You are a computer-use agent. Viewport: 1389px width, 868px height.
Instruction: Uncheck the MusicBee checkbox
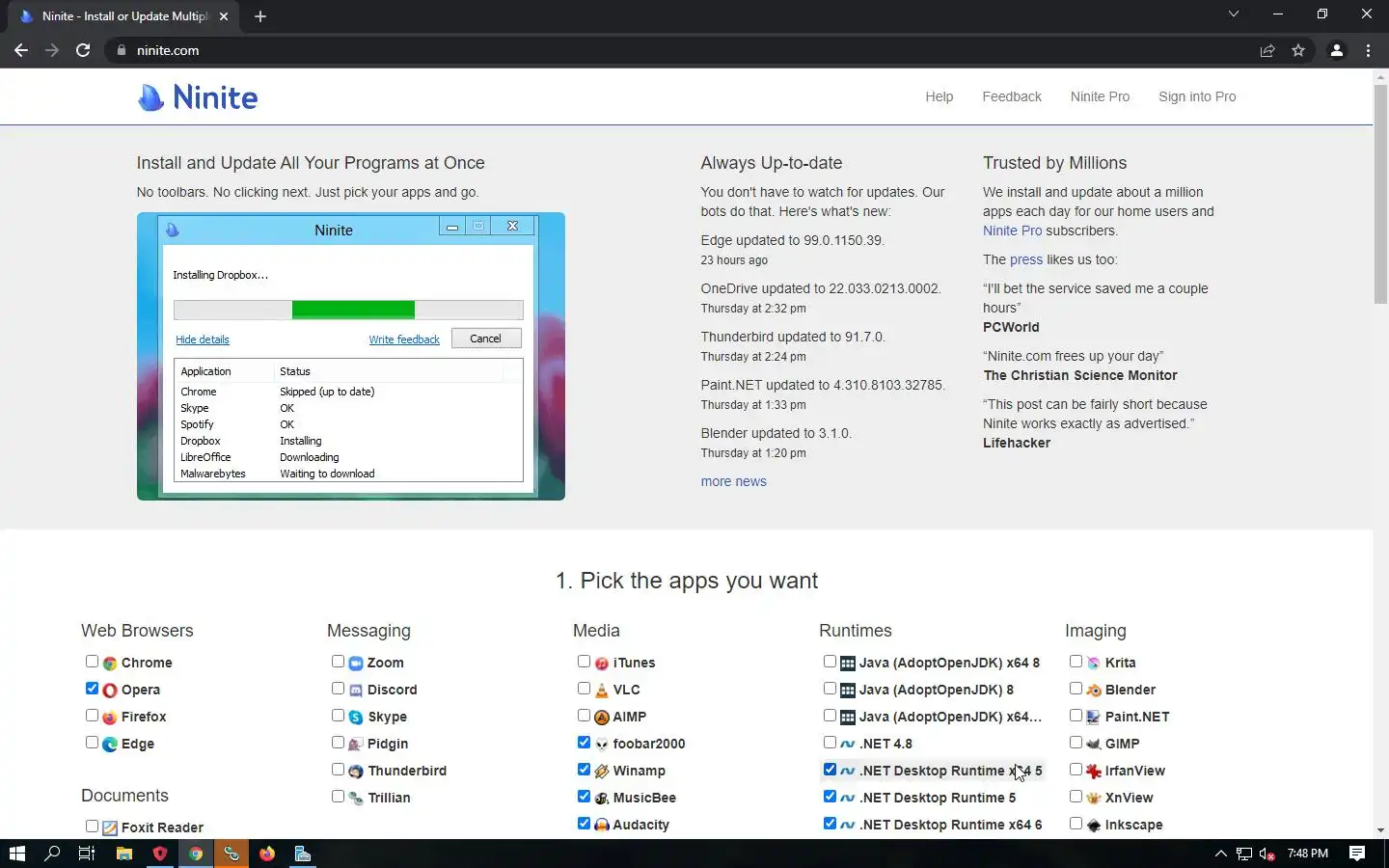tap(584, 797)
